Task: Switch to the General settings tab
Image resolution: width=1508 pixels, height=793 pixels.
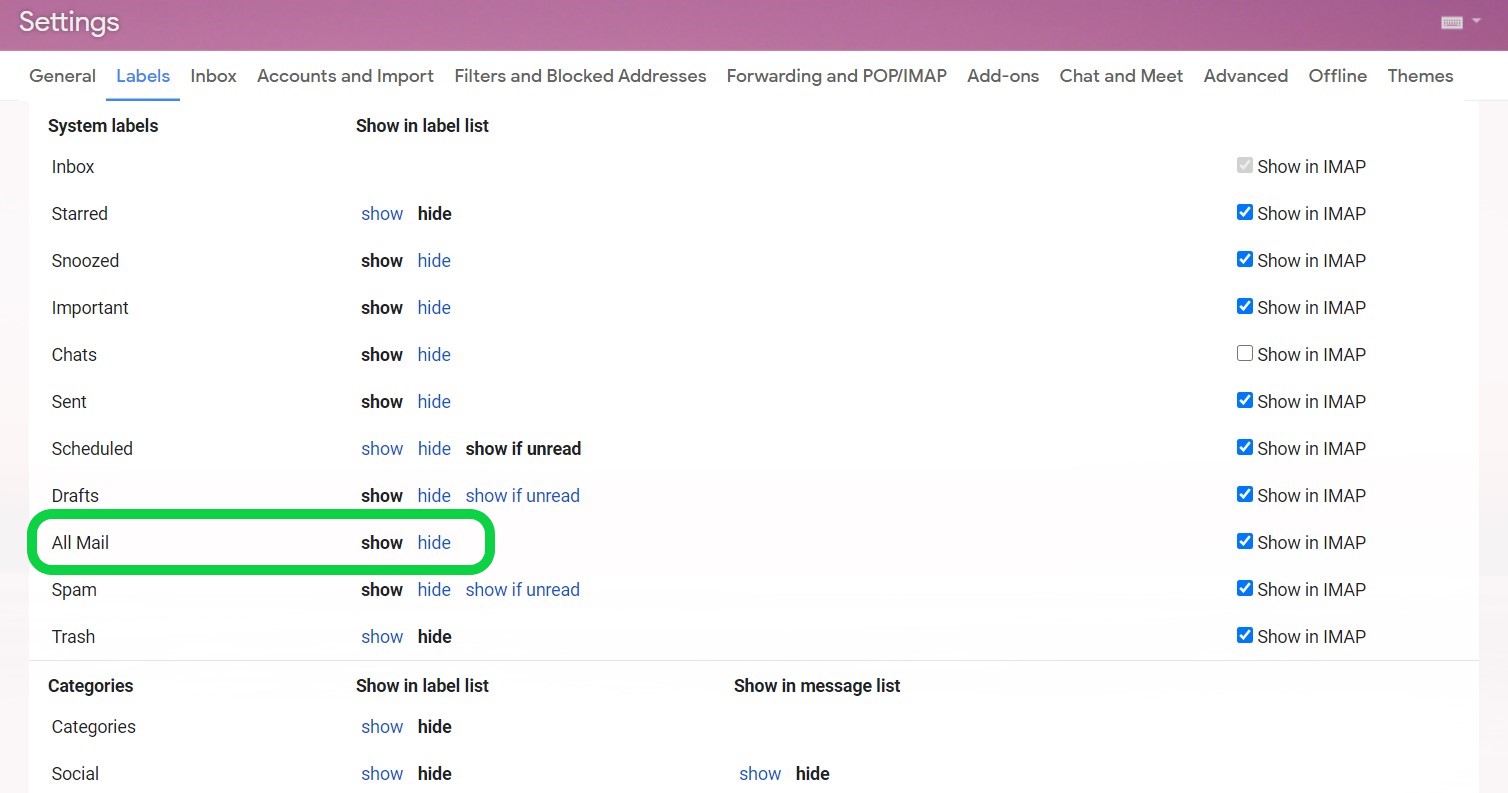Action: [x=62, y=76]
